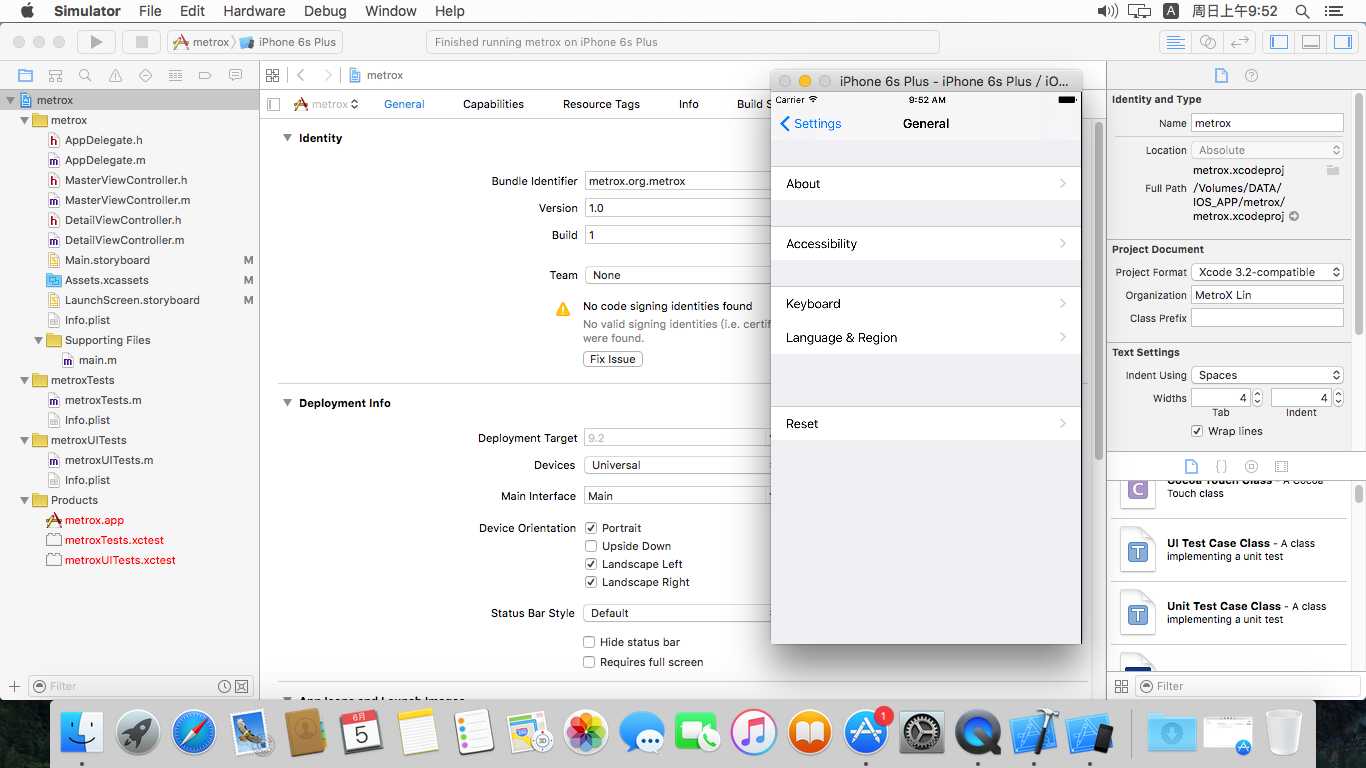Toggle the debug area pane icon
Screen dimensions: 1366x768
[x=1311, y=42]
